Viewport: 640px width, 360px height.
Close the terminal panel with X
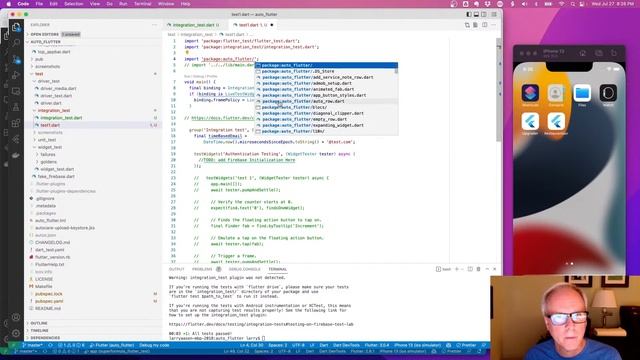pyautogui.click(x=495, y=269)
